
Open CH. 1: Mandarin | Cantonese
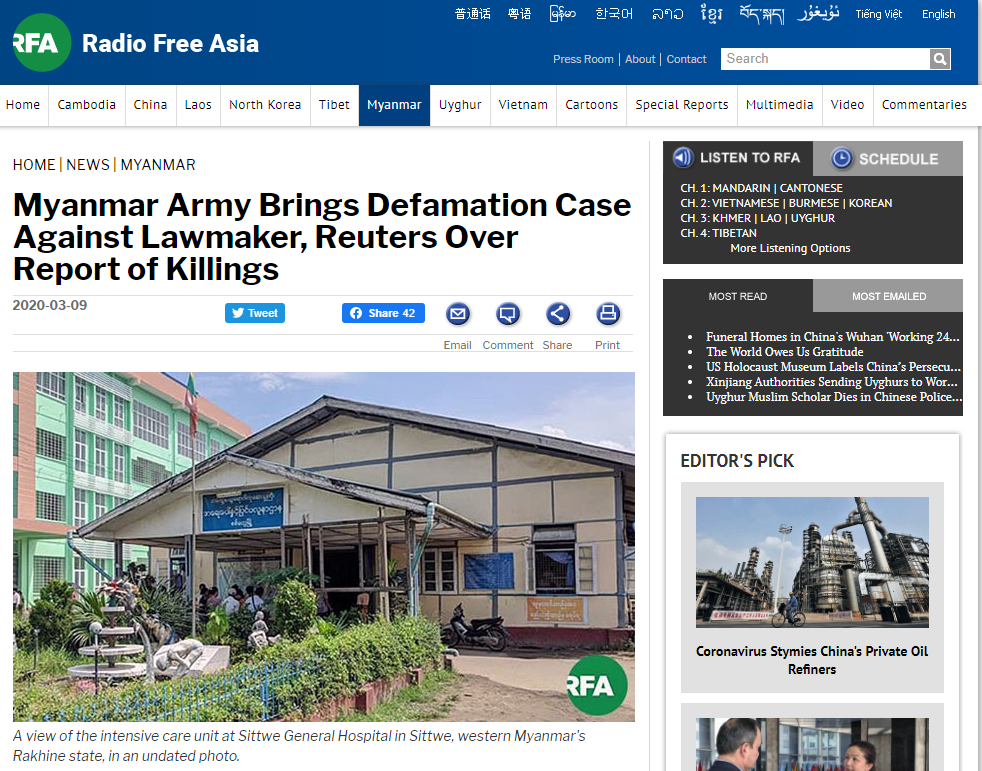(762, 188)
